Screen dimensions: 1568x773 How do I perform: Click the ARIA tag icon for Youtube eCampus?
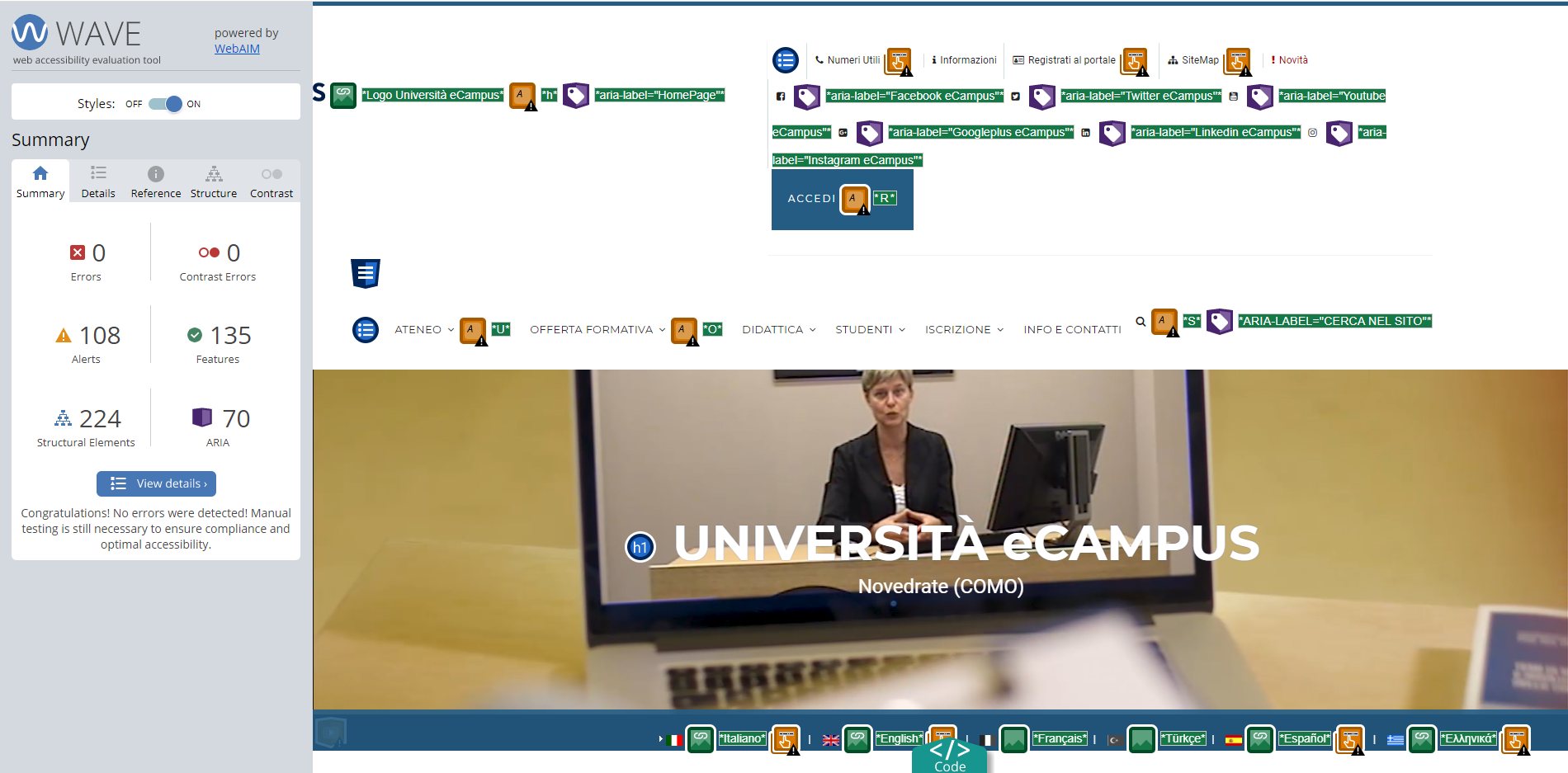pos(1260,97)
